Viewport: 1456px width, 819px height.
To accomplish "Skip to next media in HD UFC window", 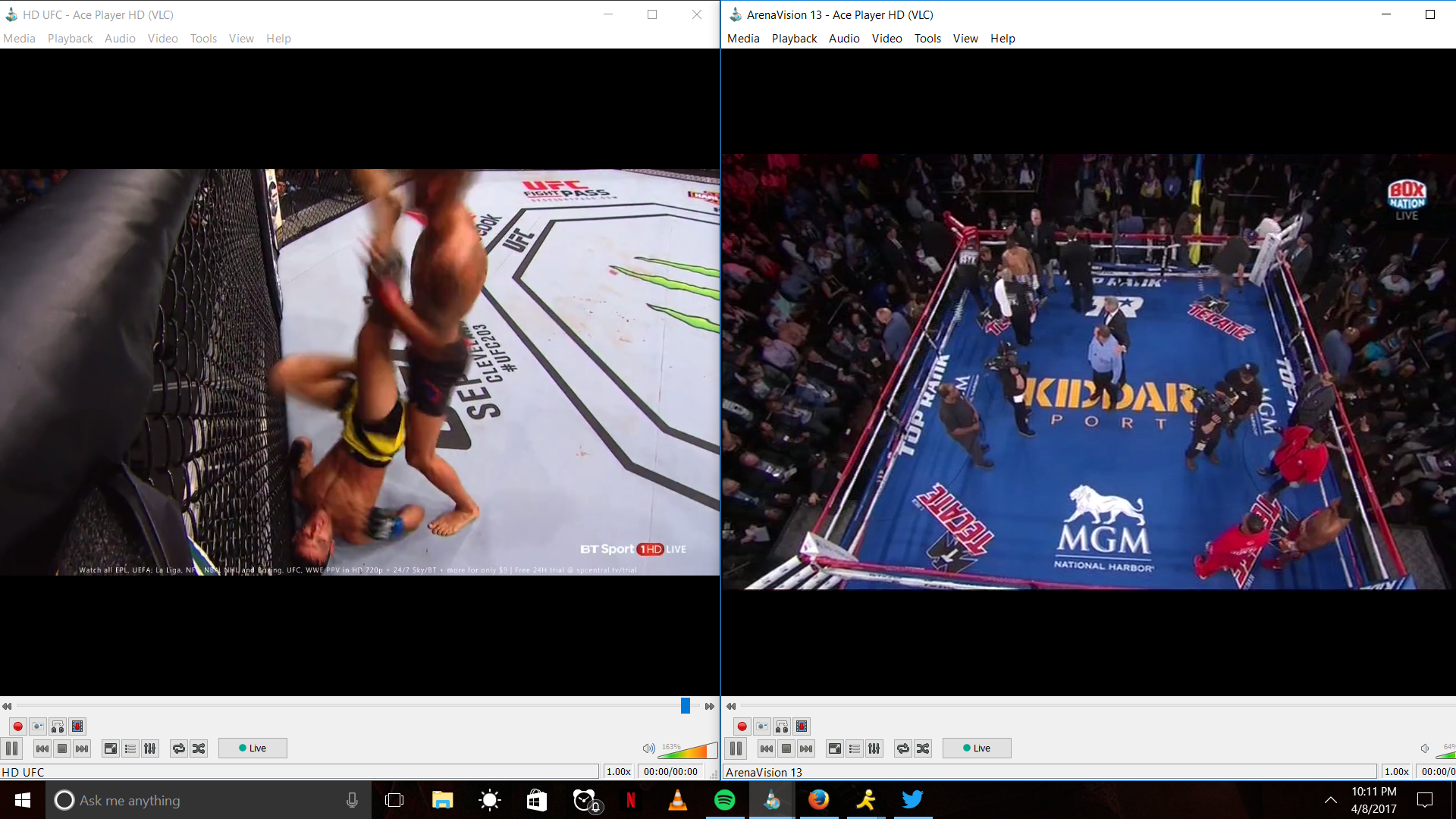I will [x=82, y=748].
